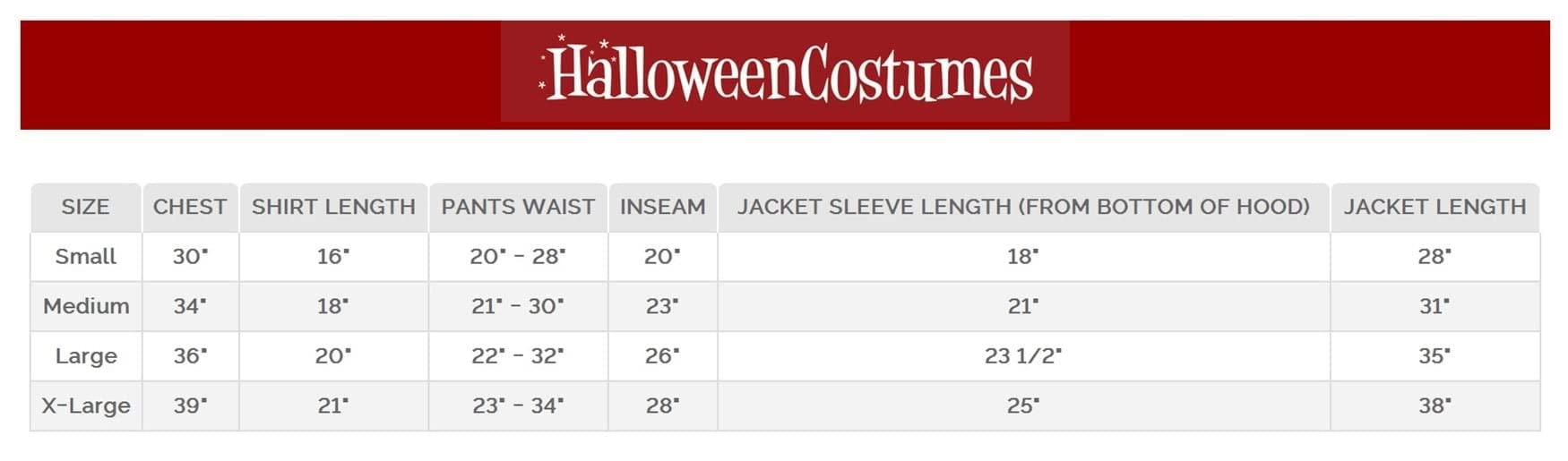Select the X-Large size row label

(86, 406)
